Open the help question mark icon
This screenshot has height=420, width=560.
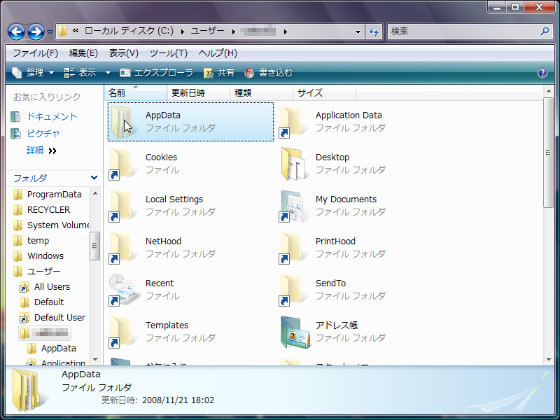(542, 73)
